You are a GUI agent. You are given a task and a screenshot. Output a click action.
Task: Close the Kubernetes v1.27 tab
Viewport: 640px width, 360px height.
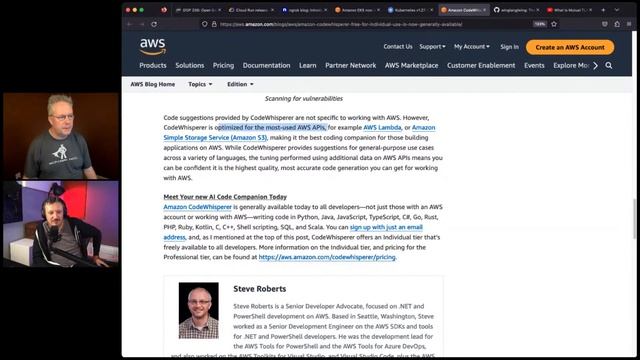[x=431, y=10]
